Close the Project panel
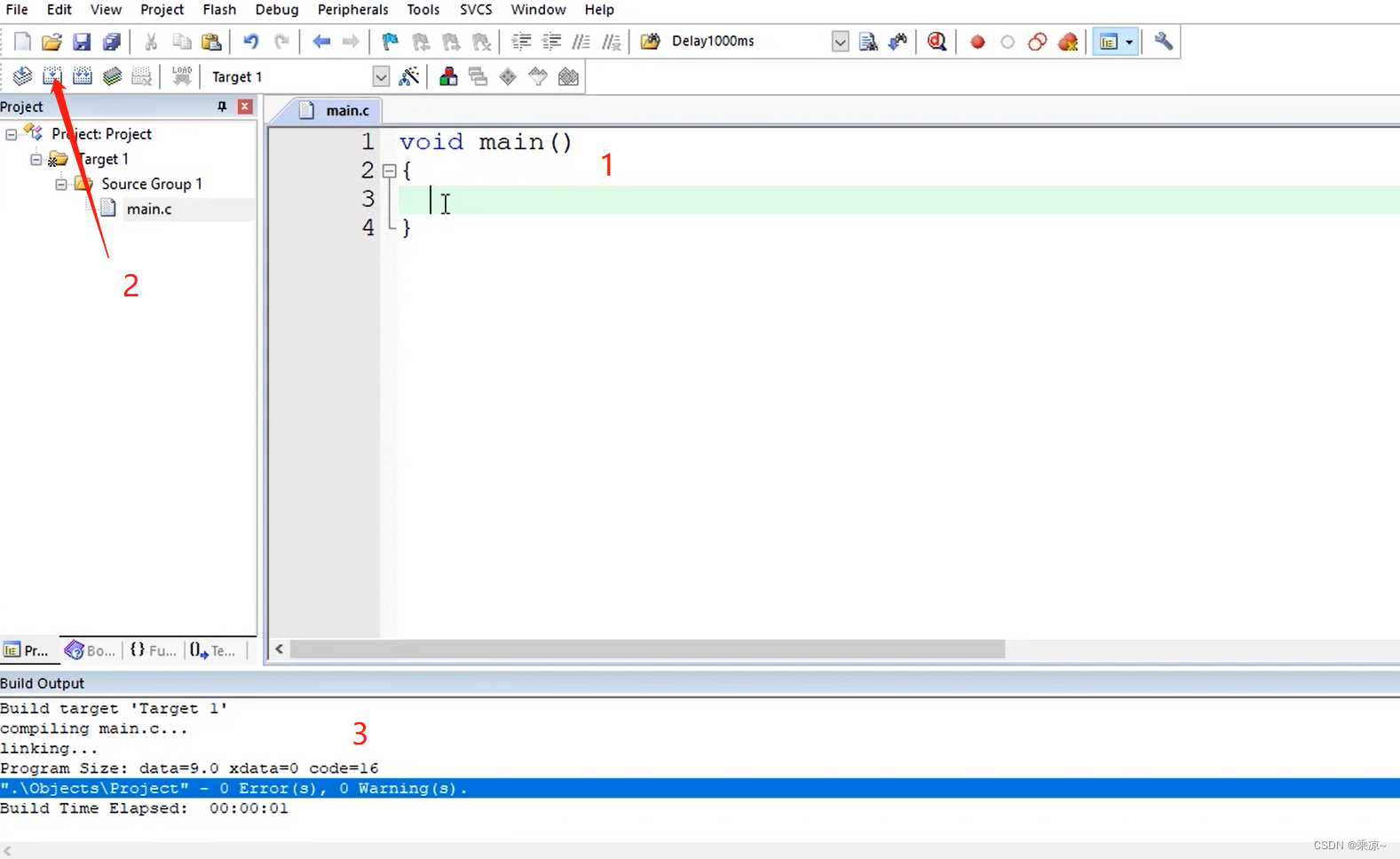The width and height of the screenshot is (1400, 859). coord(245,106)
